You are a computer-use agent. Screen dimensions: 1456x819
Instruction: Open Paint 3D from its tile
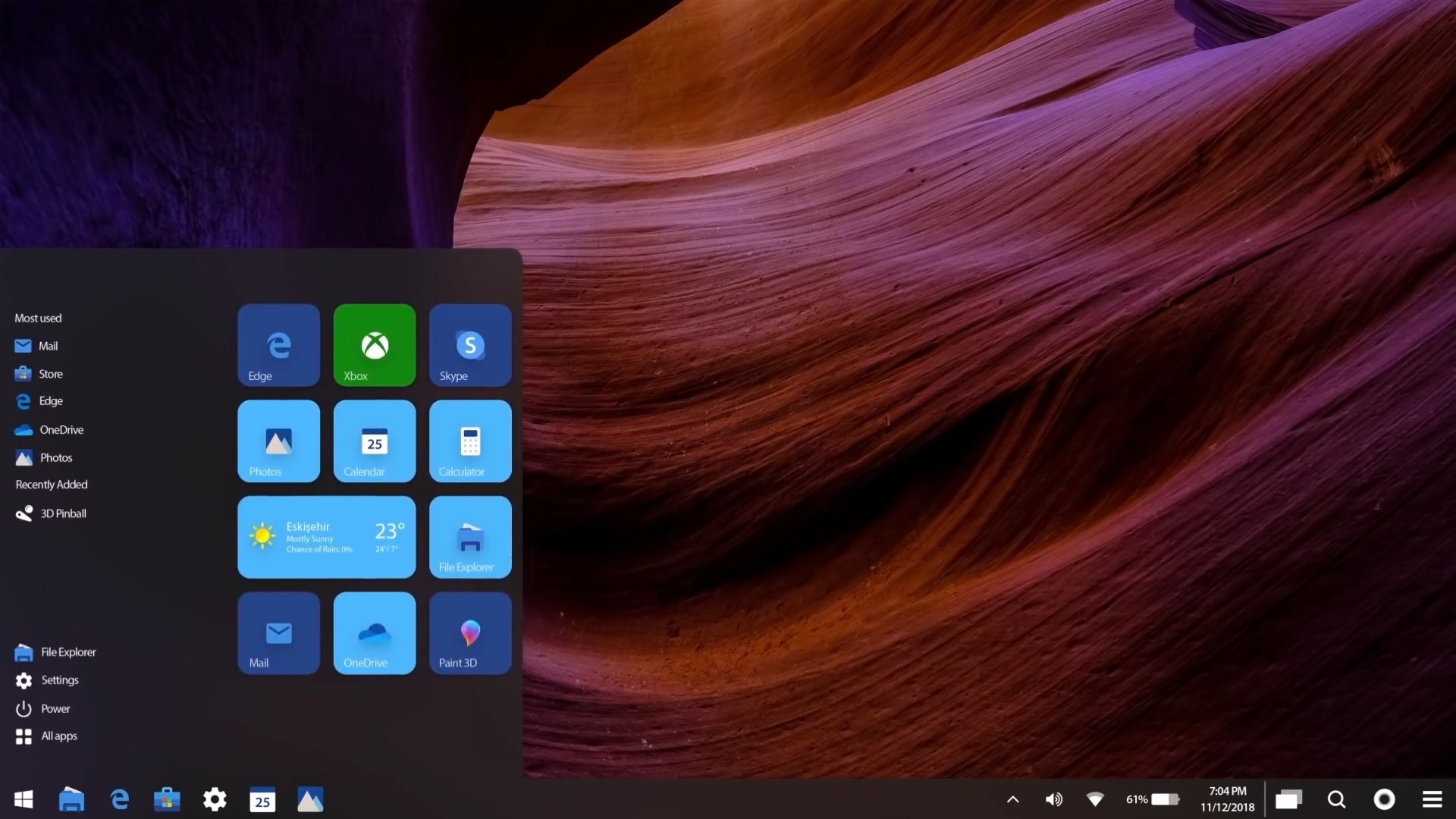469,633
